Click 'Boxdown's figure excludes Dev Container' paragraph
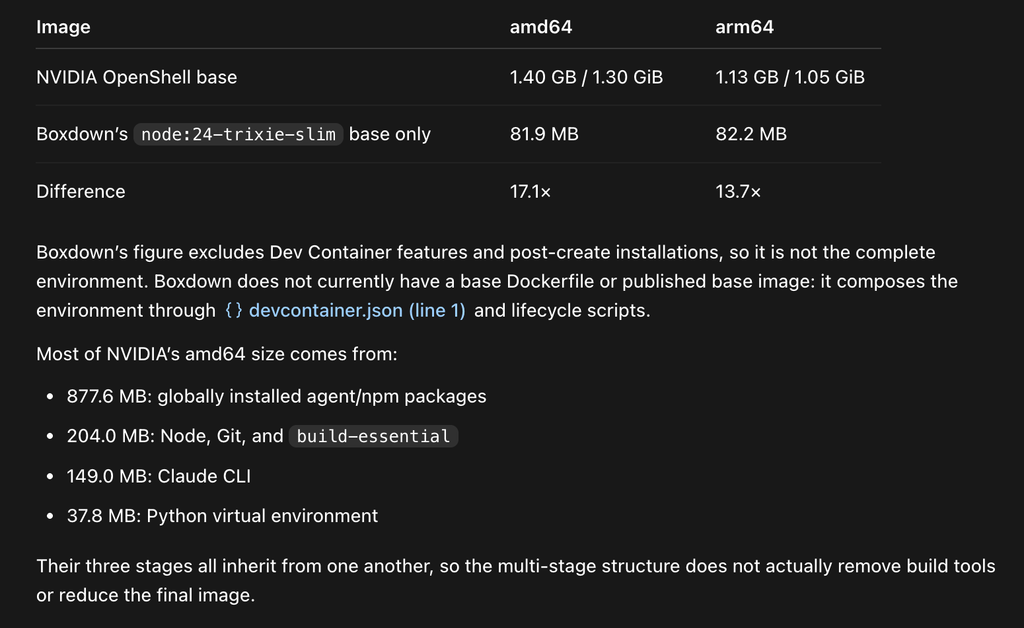The width and height of the screenshot is (1024, 628). point(497,281)
